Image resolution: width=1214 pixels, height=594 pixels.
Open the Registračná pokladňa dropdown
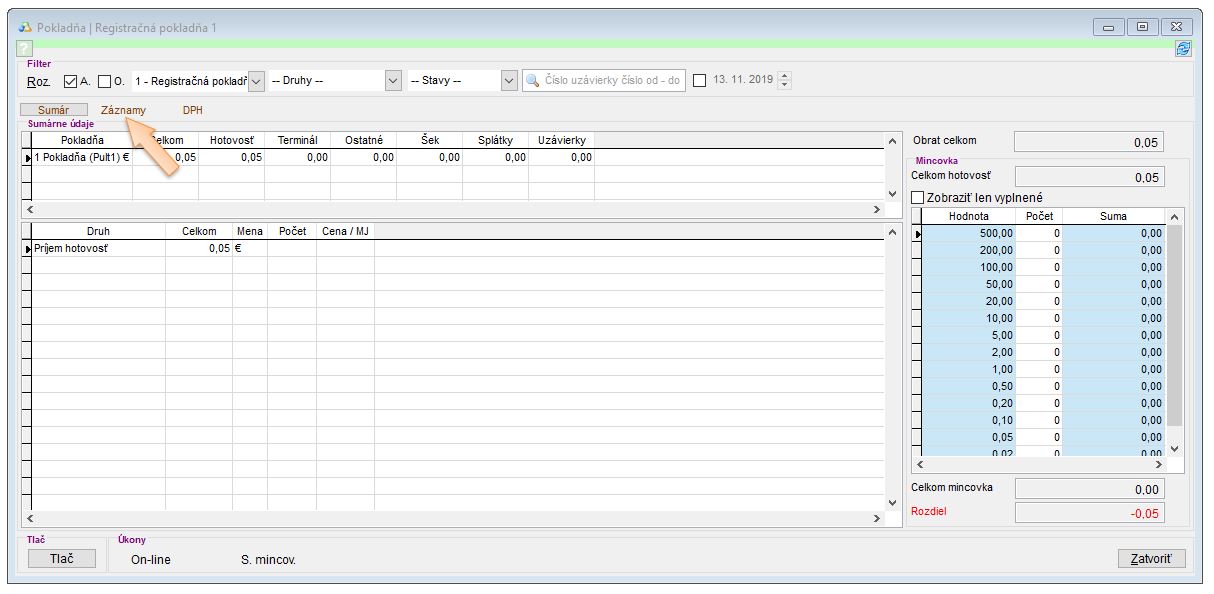[256, 81]
